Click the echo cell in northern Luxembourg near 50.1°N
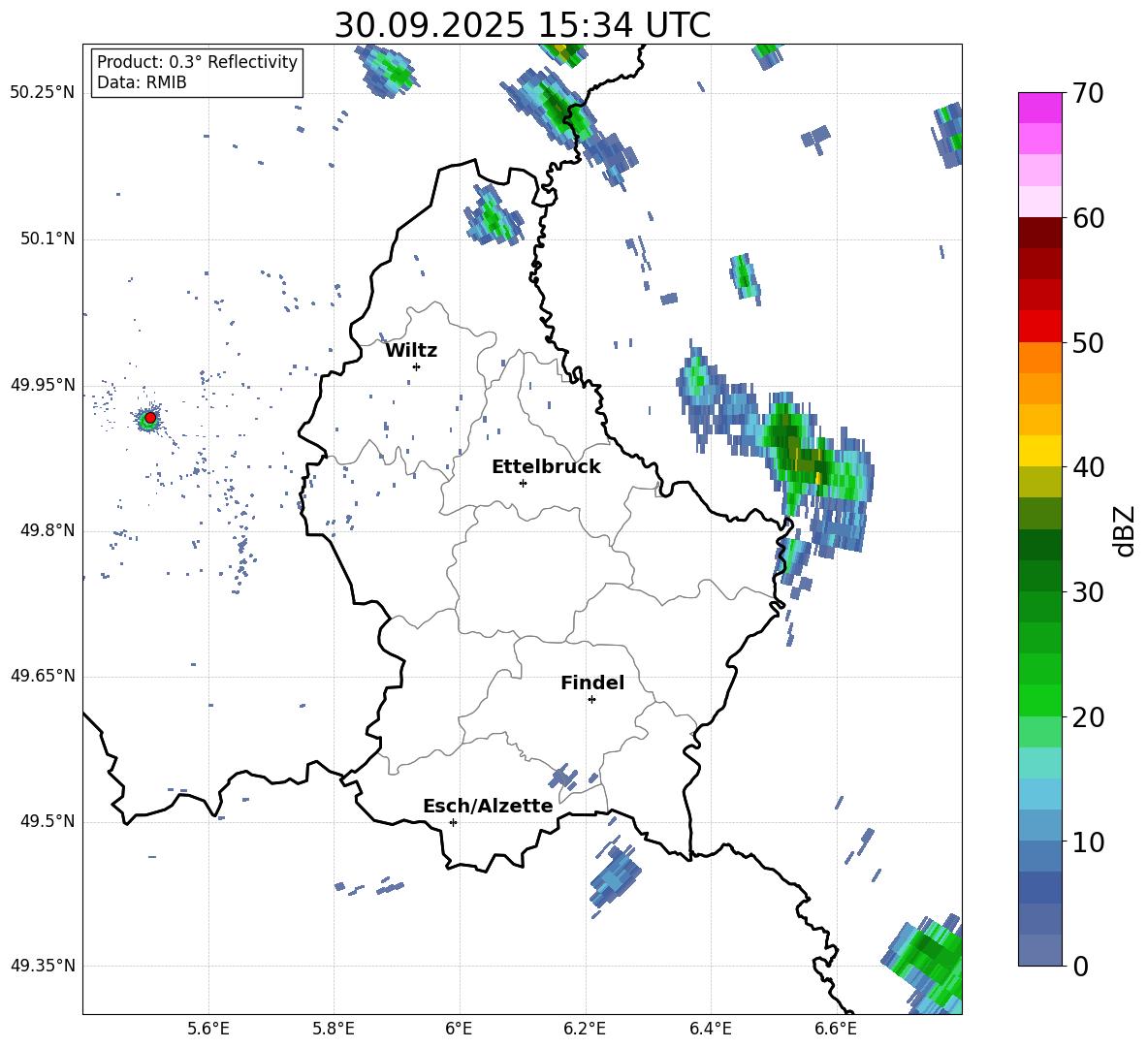Image resolution: width=1148 pixels, height=1048 pixels. 493,216
